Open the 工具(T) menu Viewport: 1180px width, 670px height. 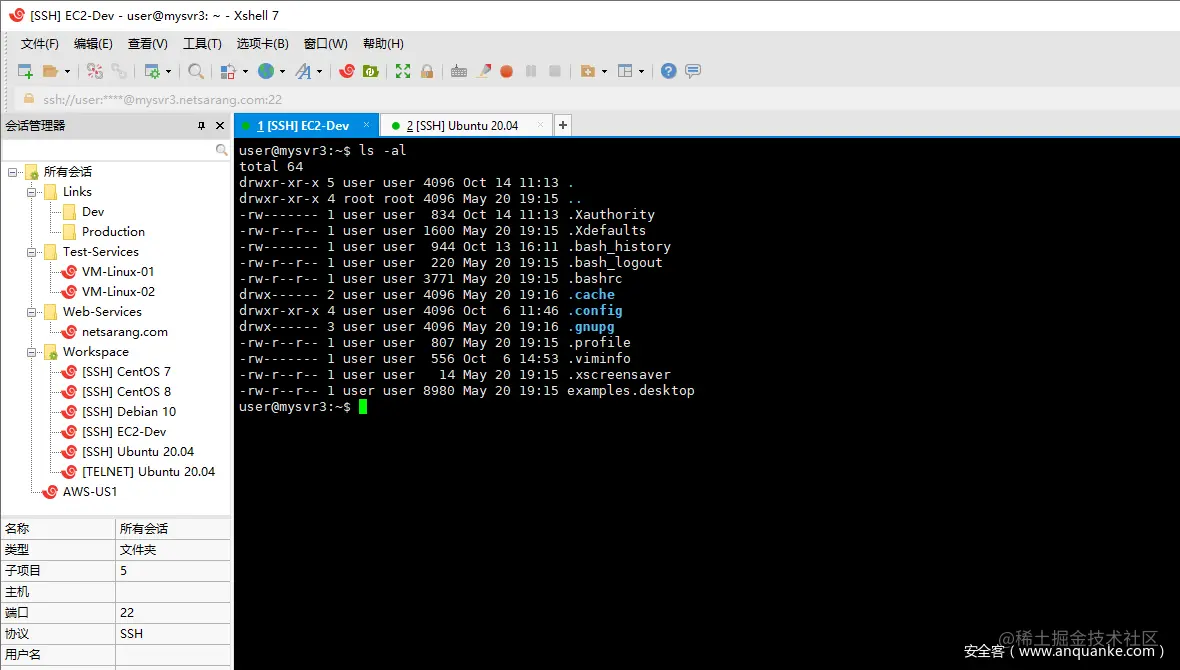tap(202, 44)
